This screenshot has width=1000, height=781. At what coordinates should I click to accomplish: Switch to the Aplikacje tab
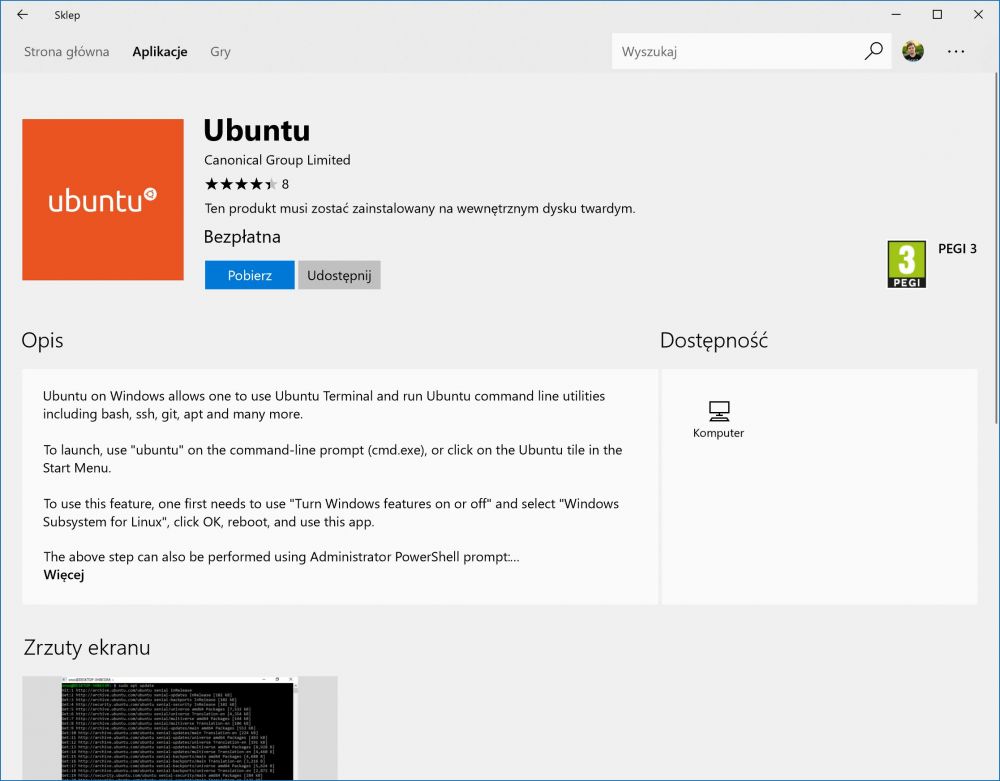point(159,52)
